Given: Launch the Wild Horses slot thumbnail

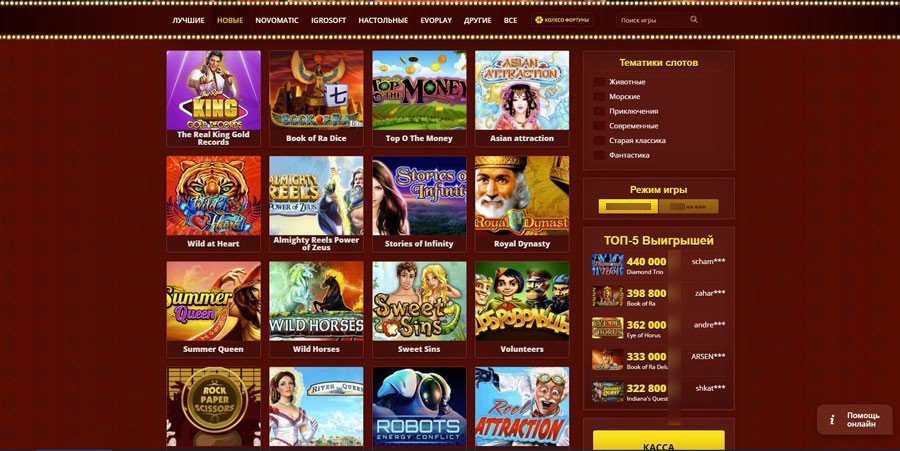Looking at the screenshot, I should [316, 309].
